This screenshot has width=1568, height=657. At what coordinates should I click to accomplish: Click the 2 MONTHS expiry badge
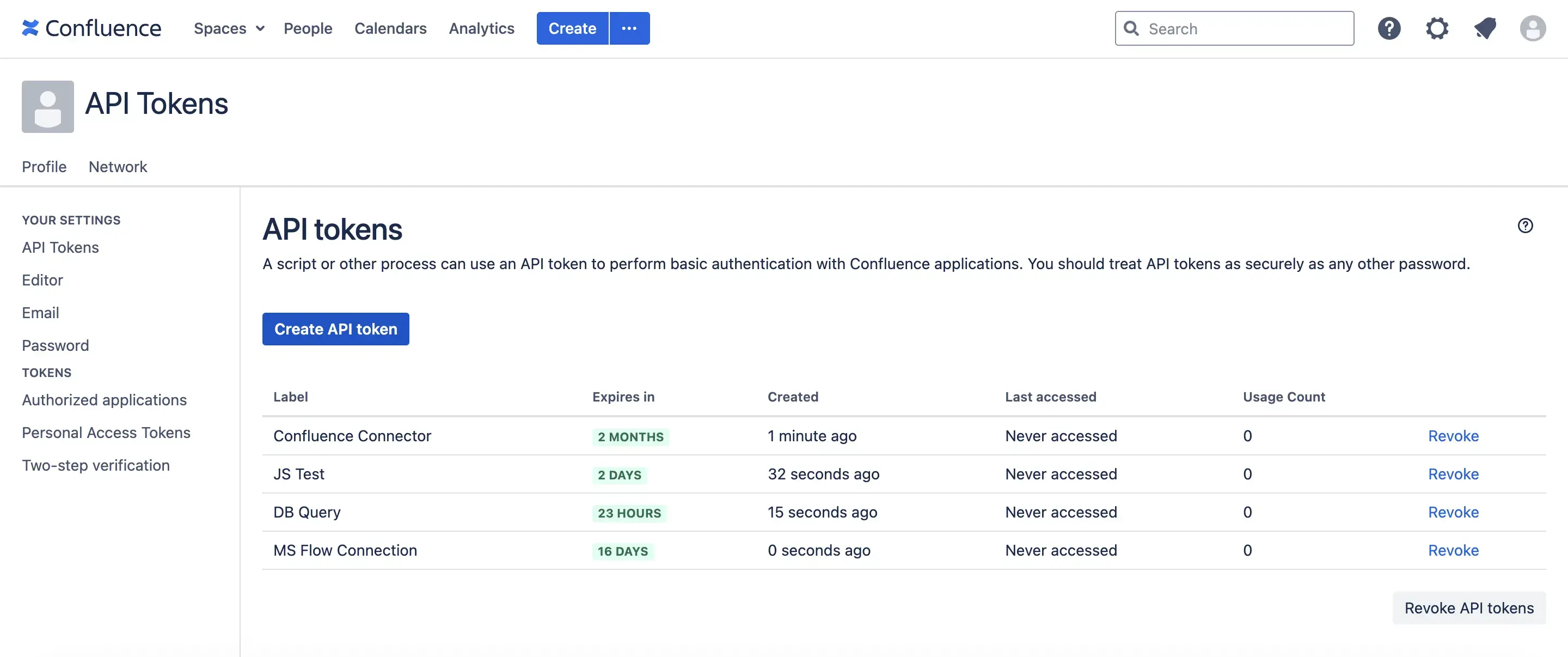[630, 436]
